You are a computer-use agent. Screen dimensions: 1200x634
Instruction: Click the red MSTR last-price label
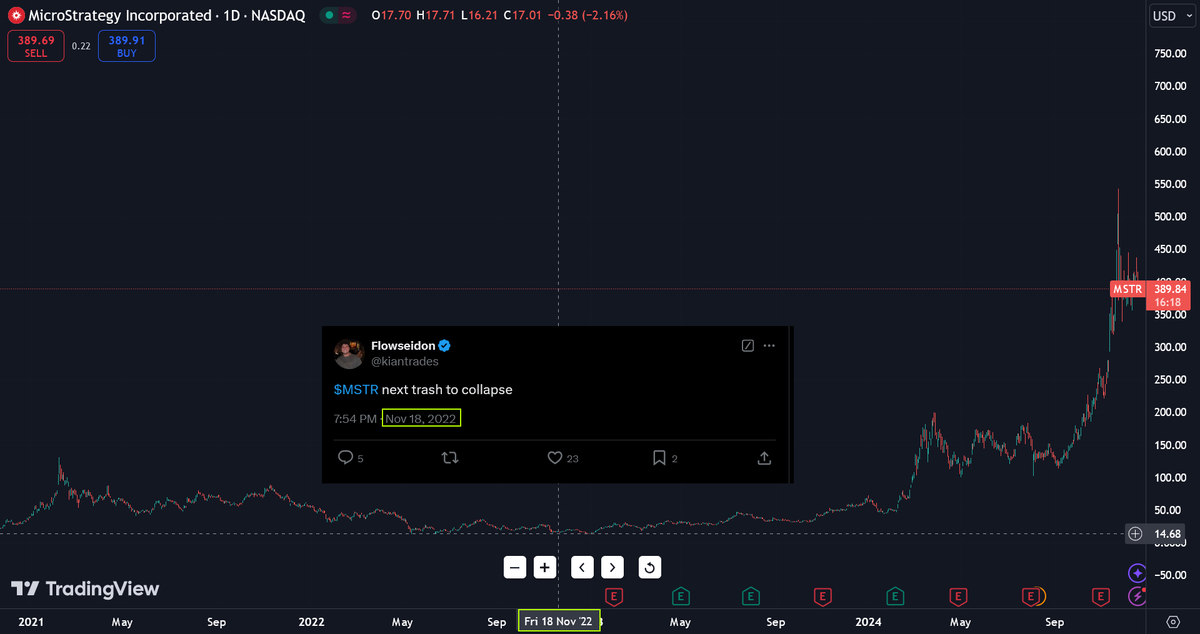tap(1126, 289)
